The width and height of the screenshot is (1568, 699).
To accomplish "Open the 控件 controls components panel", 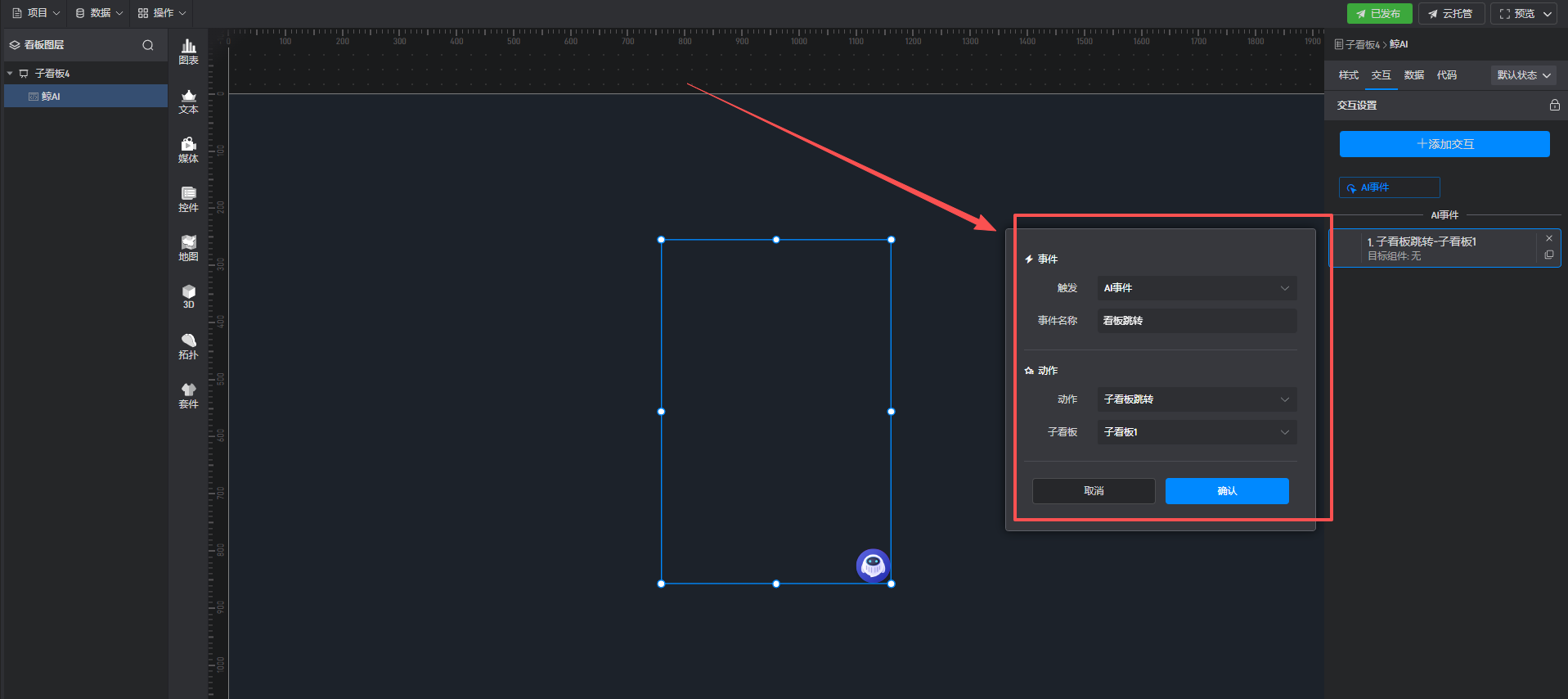I will (188, 200).
